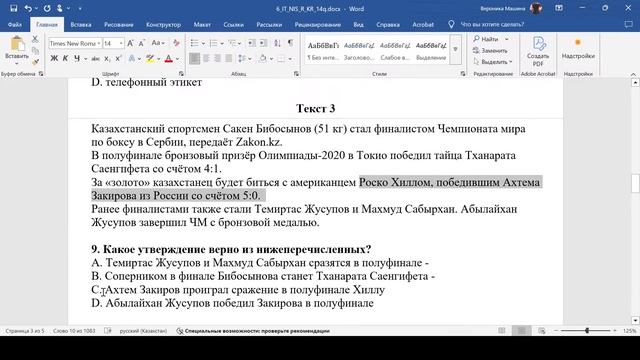Click the vertical scrollbar thumb

point(635,183)
